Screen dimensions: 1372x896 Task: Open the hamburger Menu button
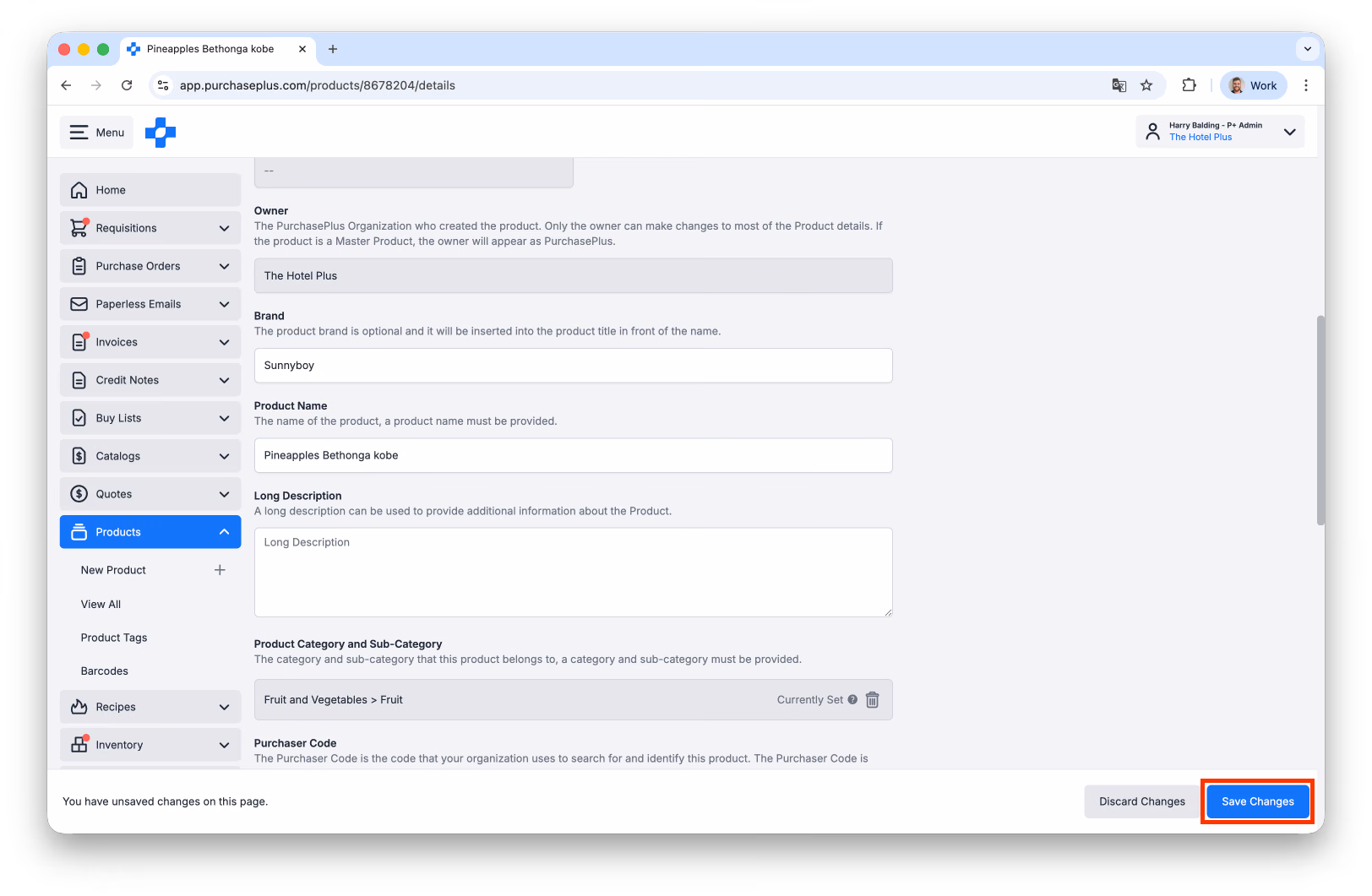[96, 133]
